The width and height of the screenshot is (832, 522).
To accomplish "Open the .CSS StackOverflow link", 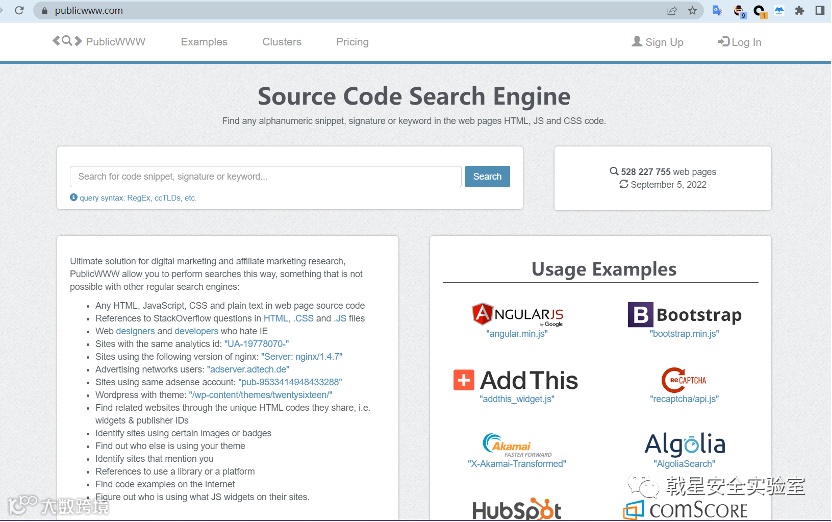I will pos(304,318).
